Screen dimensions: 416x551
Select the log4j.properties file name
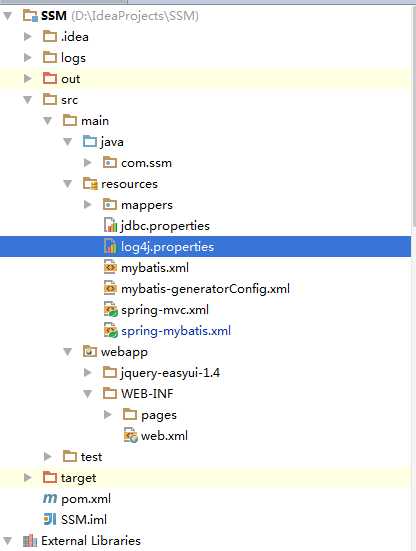[x=167, y=247]
